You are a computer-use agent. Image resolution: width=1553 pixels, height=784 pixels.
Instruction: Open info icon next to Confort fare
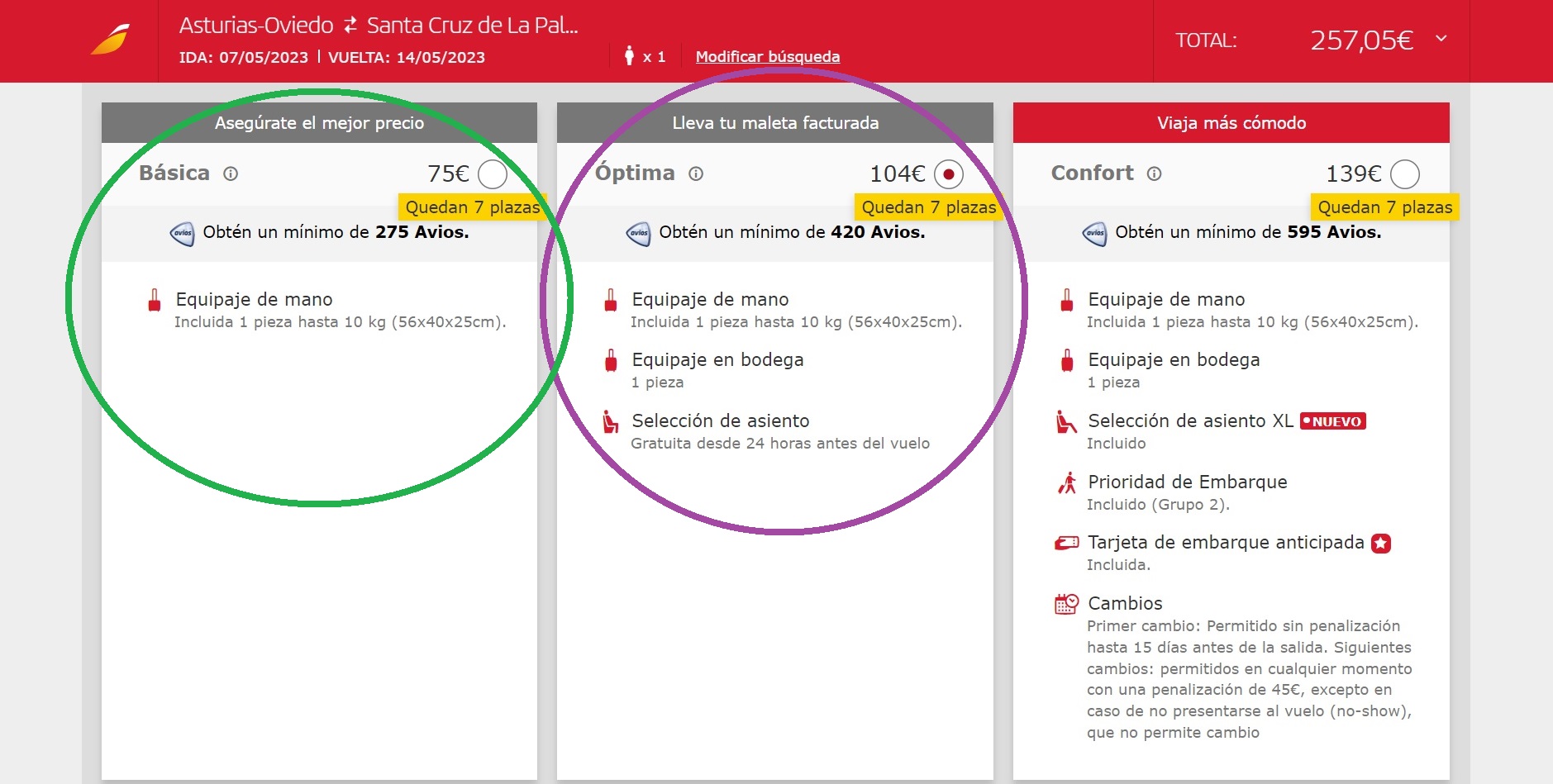coord(1155,173)
